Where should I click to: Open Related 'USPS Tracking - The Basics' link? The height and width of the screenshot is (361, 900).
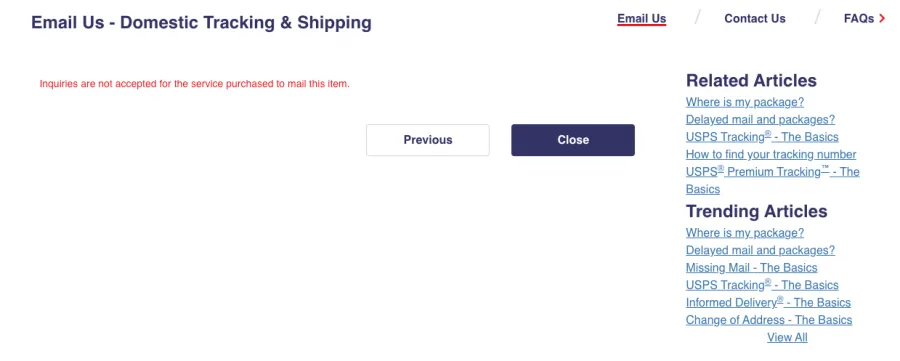762,137
